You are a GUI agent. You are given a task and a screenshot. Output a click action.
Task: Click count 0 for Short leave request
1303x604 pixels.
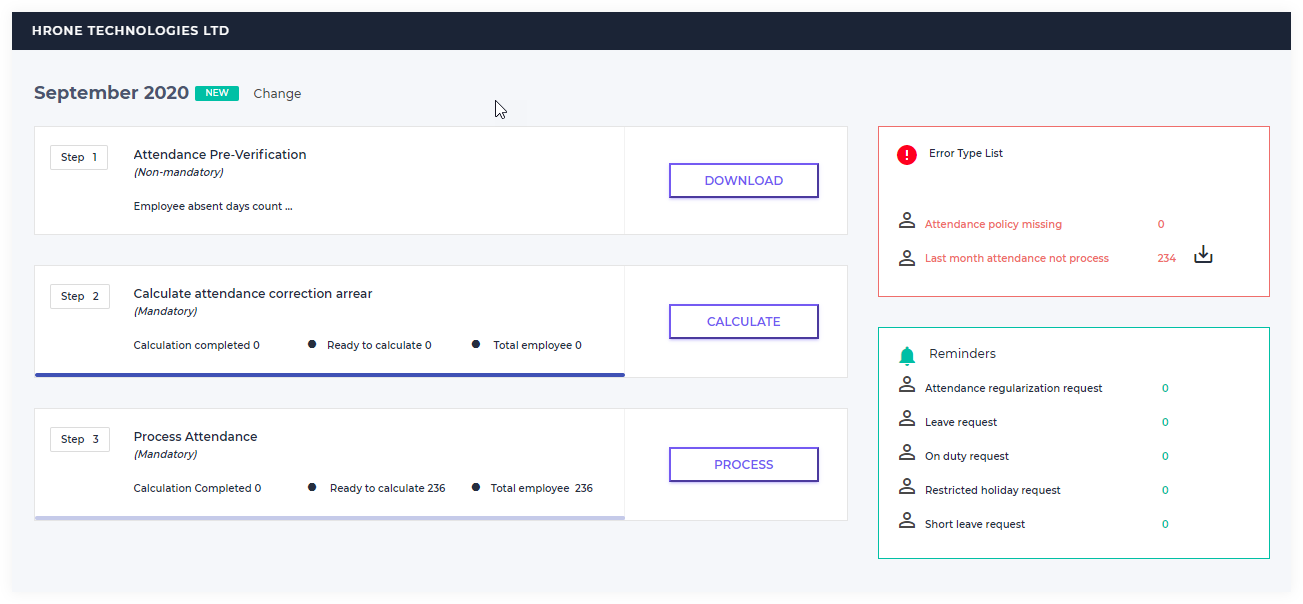1165,524
